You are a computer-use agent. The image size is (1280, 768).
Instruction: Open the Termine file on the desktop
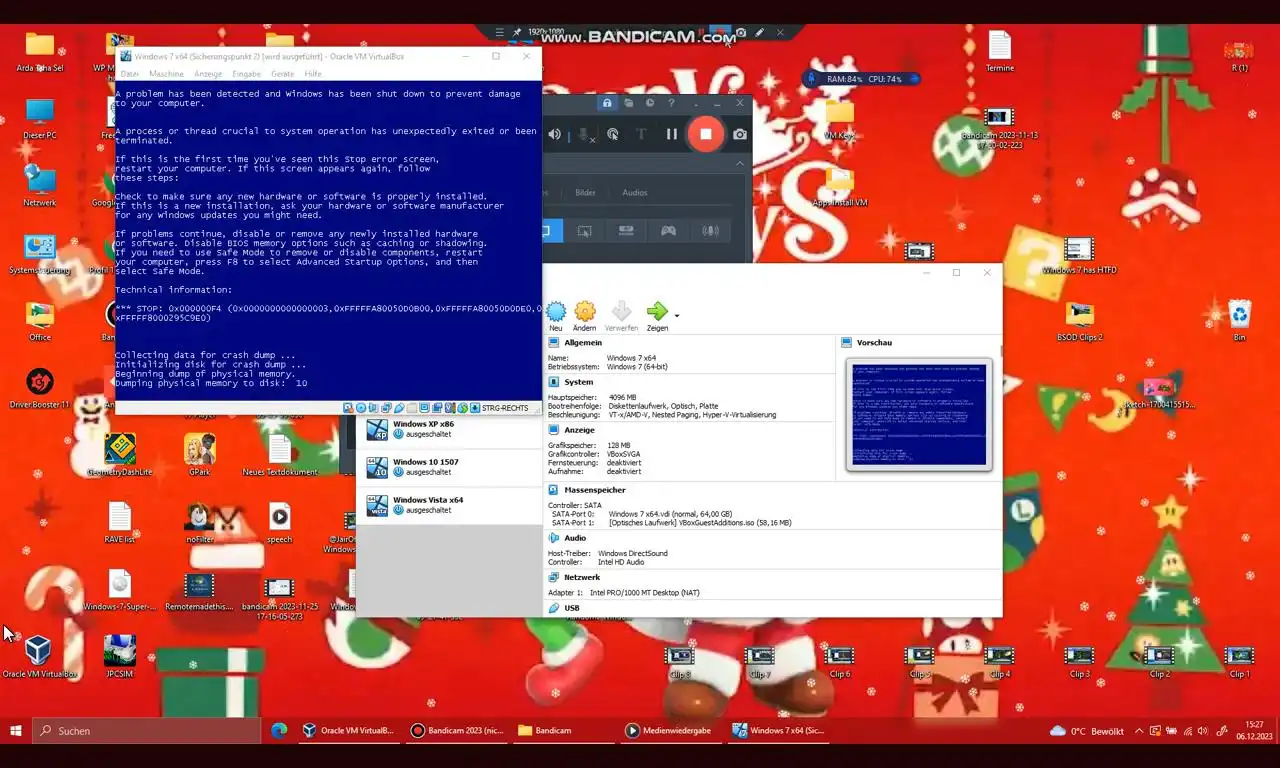click(1000, 51)
